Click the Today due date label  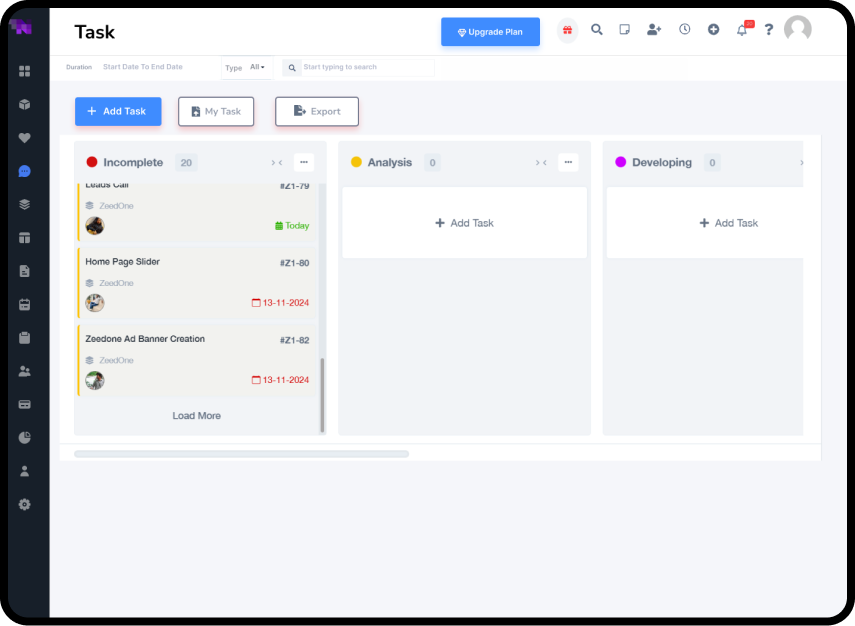point(292,226)
